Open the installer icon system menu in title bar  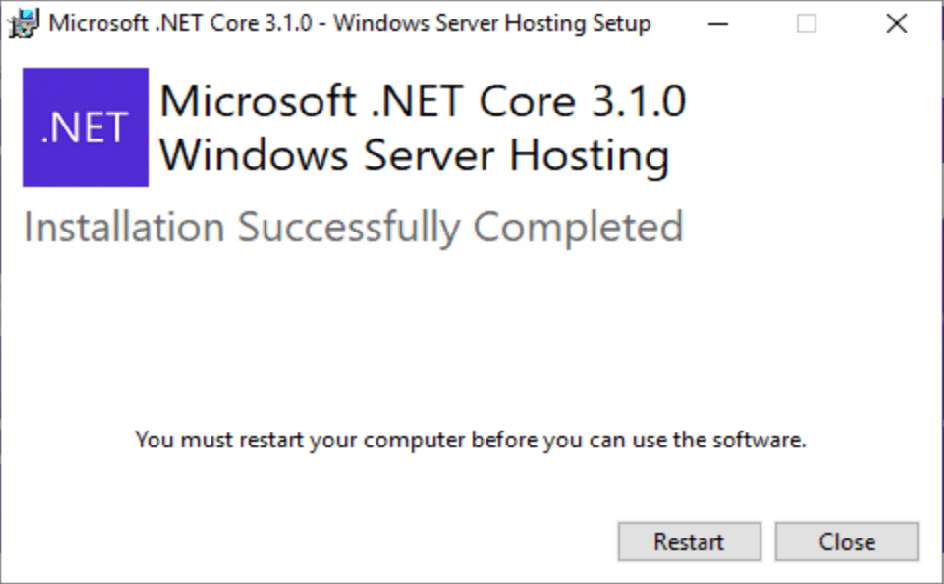tap(23, 23)
